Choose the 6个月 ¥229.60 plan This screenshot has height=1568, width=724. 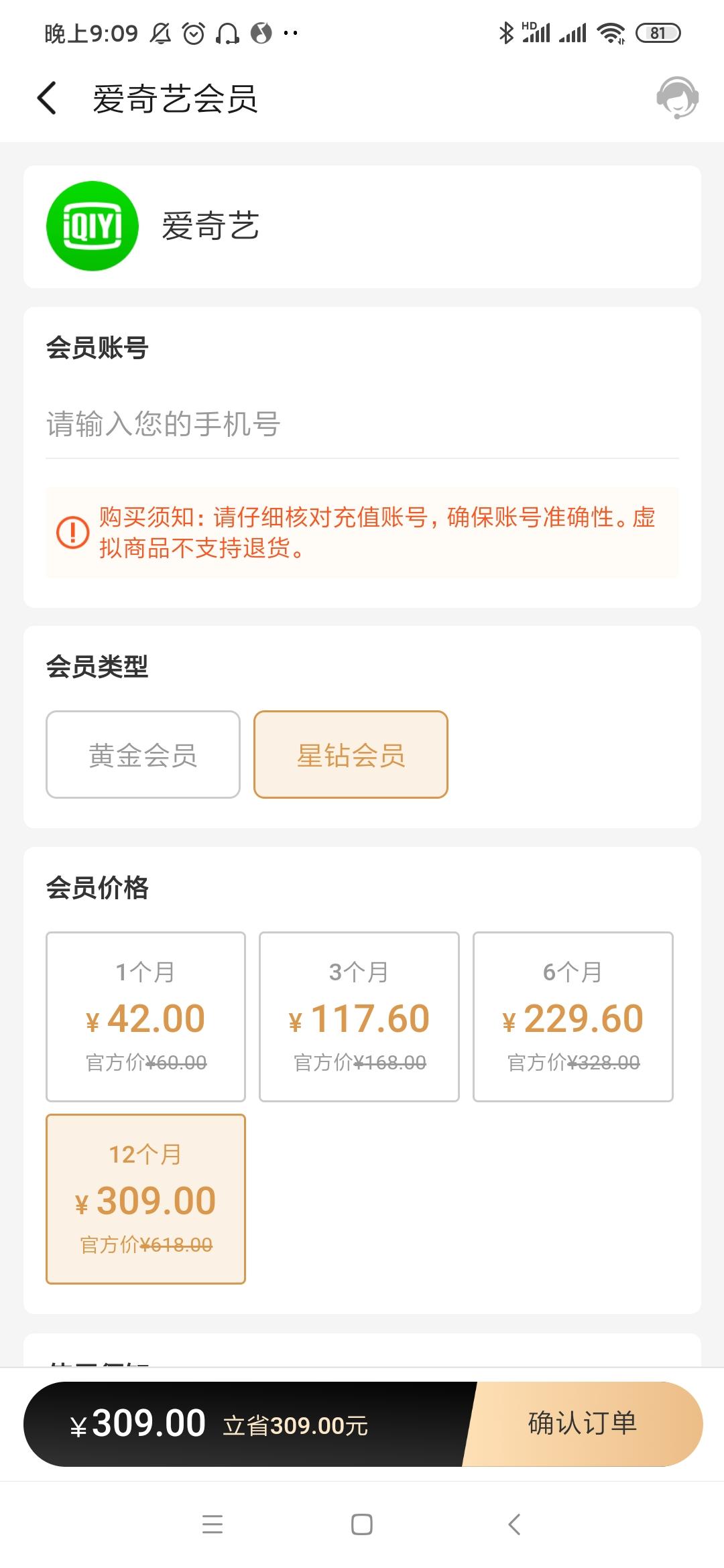pos(572,1017)
